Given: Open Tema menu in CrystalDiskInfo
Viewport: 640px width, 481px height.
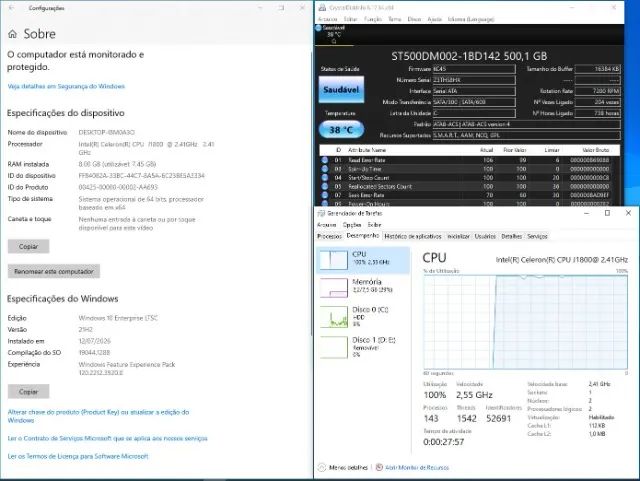Looking at the screenshot, I should (394, 19).
